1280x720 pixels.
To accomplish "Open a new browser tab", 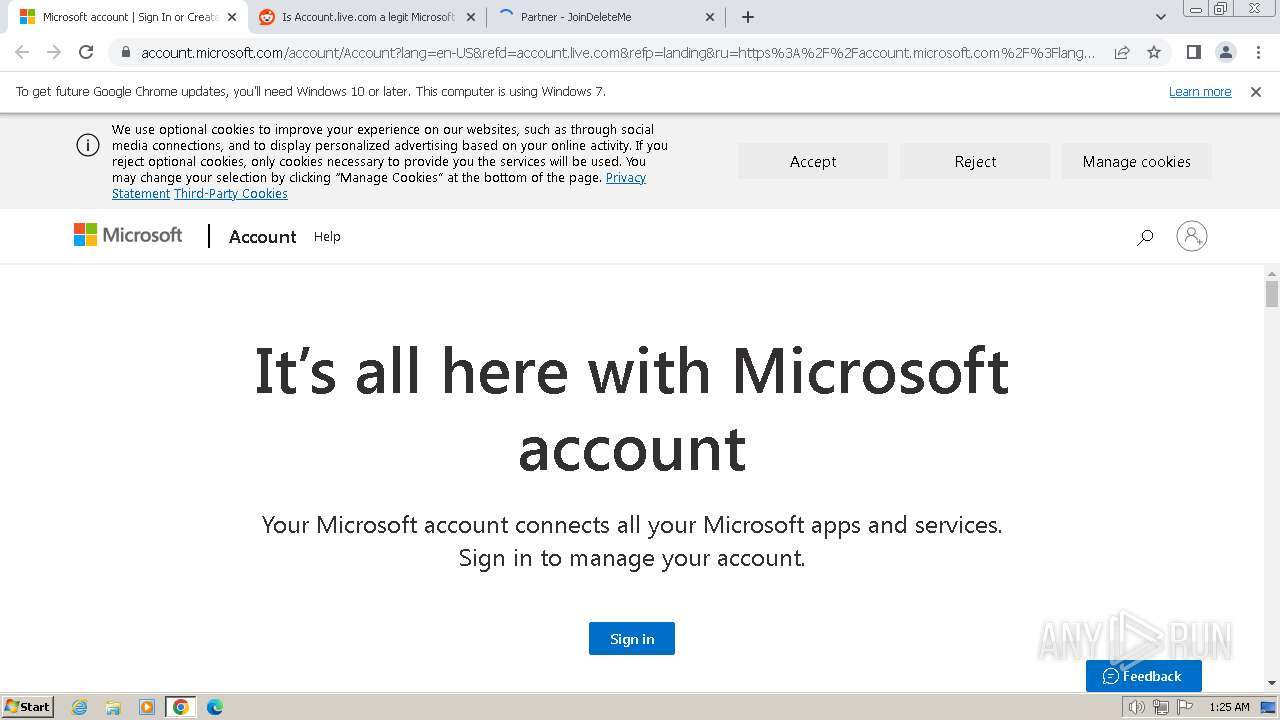I will [748, 17].
